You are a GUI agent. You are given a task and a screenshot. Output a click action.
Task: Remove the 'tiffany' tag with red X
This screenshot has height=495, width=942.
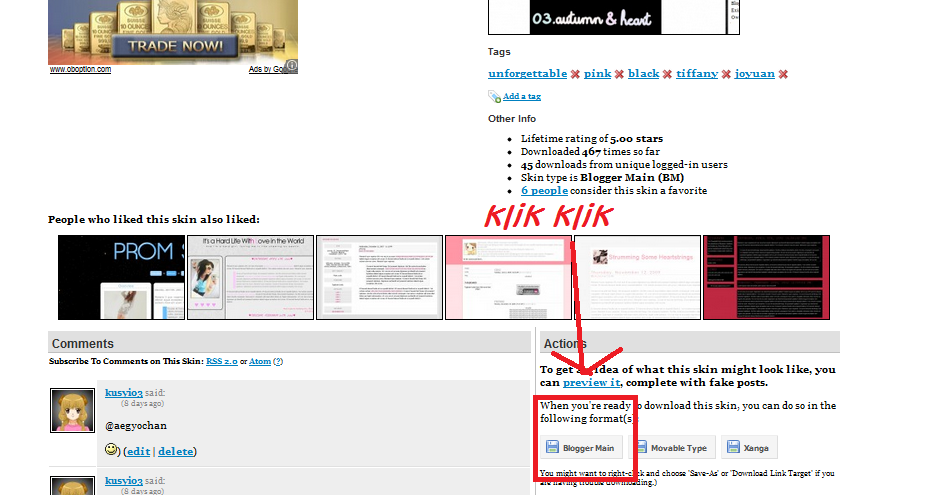click(x=726, y=74)
